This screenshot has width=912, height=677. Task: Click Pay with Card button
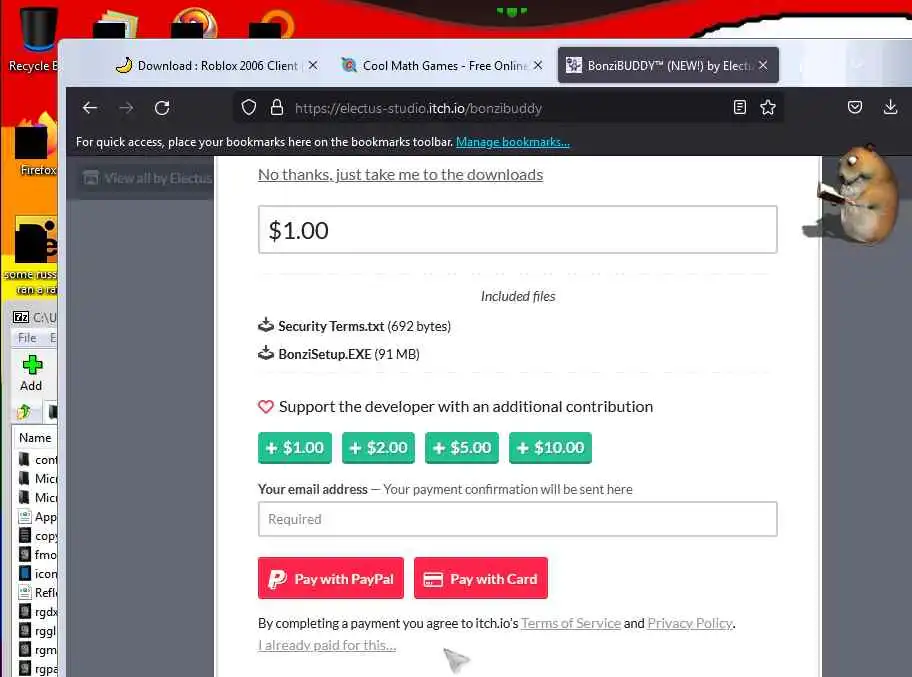point(481,578)
